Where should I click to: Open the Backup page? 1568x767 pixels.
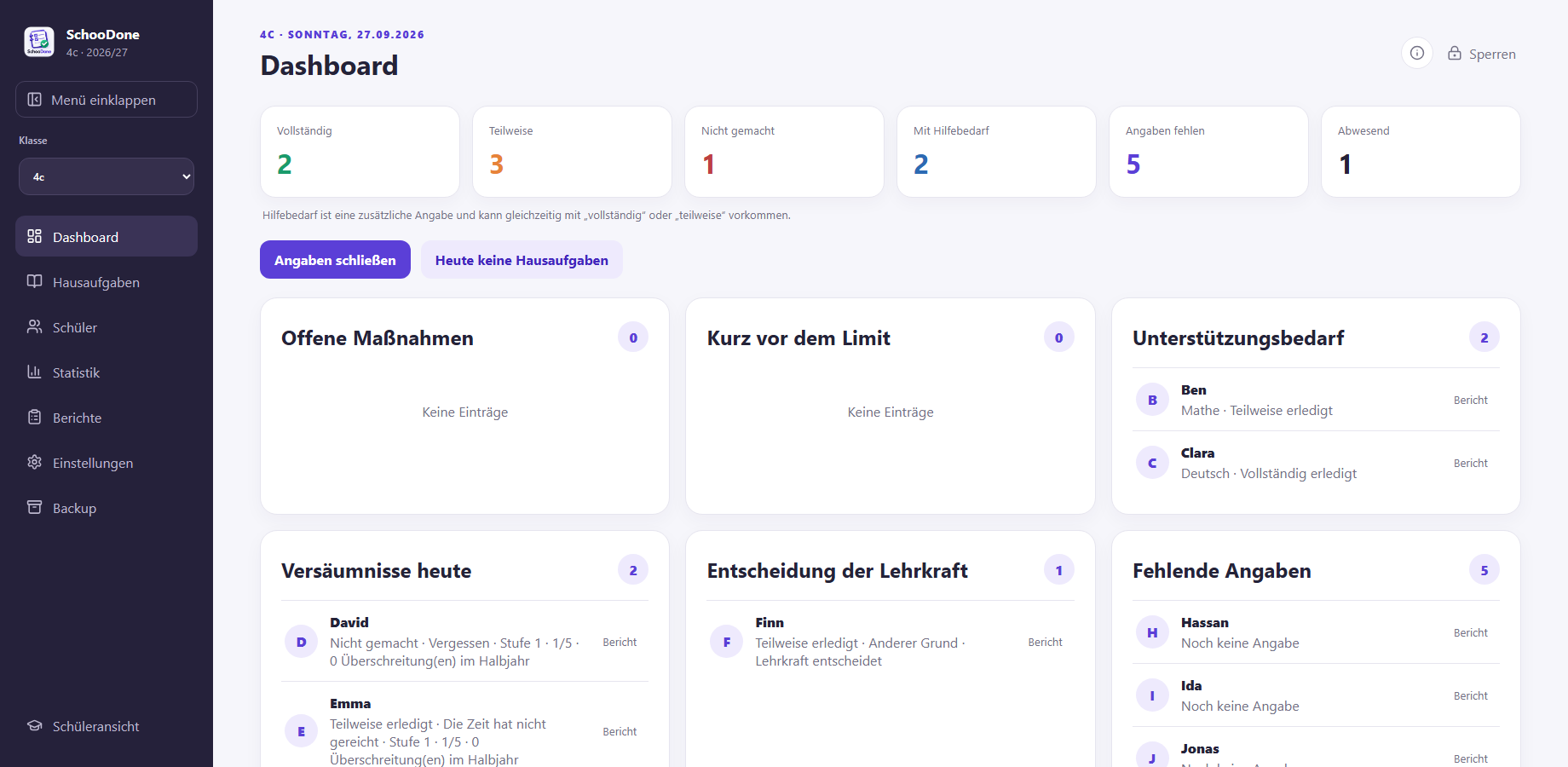click(107, 507)
